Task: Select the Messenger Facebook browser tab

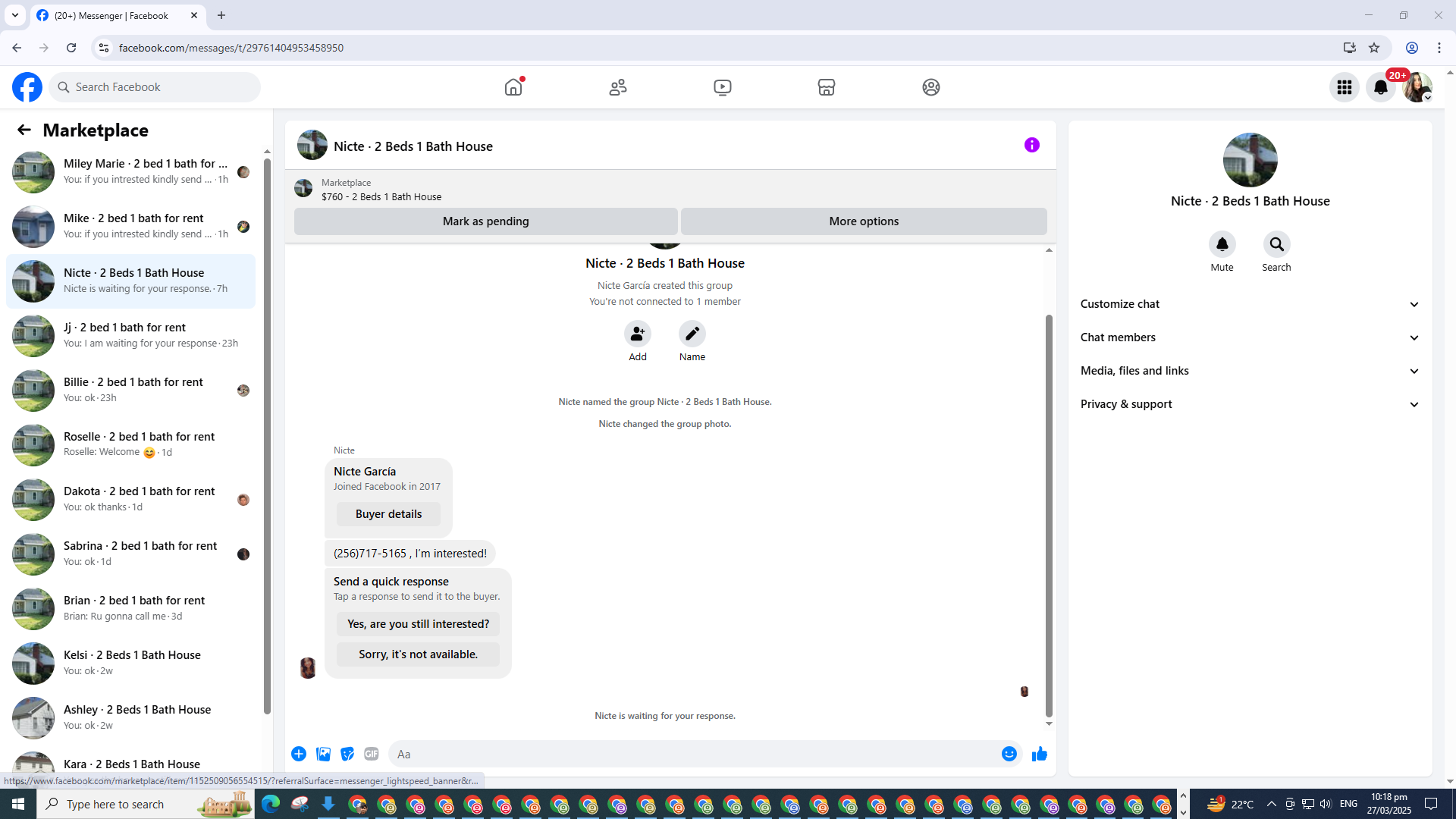Action: click(118, 15)
